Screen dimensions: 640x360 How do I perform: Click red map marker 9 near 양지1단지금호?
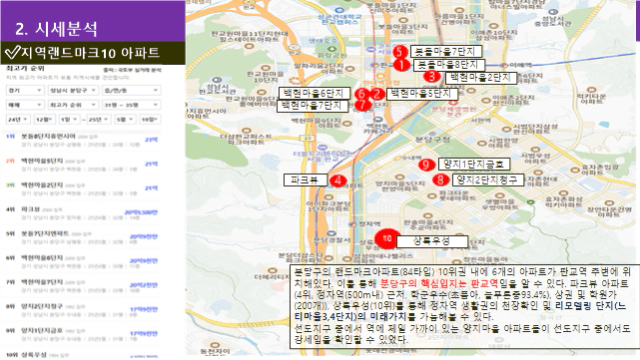point(427,164)
